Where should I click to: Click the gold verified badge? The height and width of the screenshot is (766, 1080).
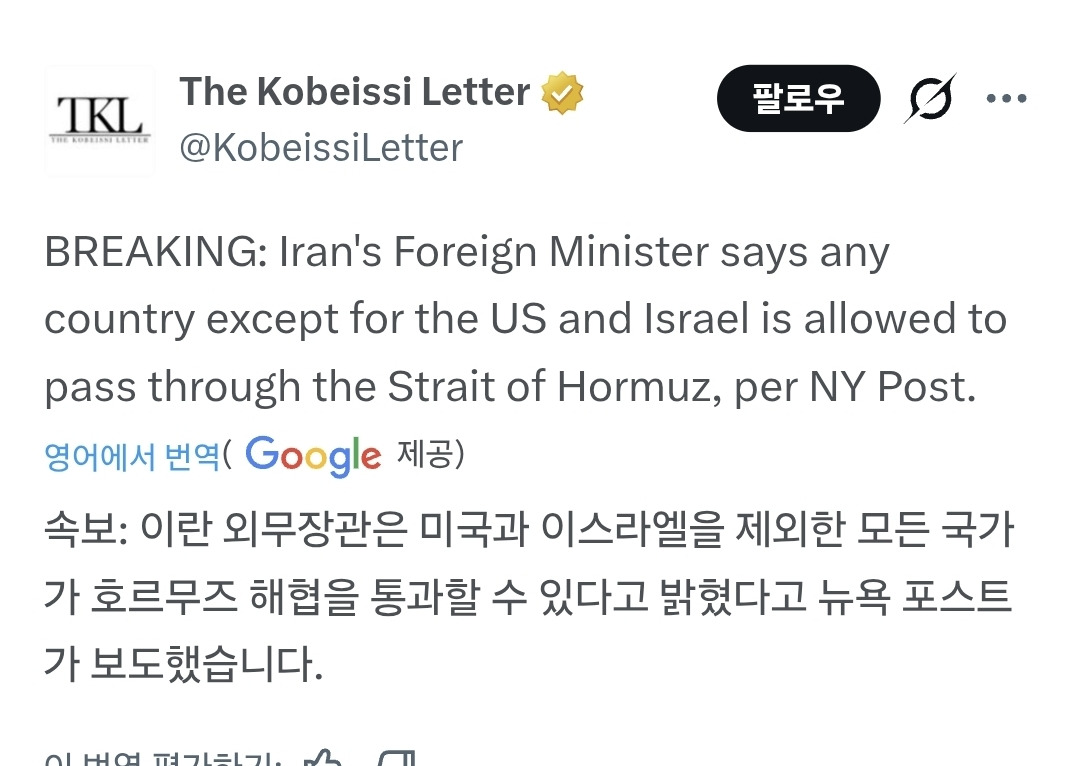(x=562, y=94)
